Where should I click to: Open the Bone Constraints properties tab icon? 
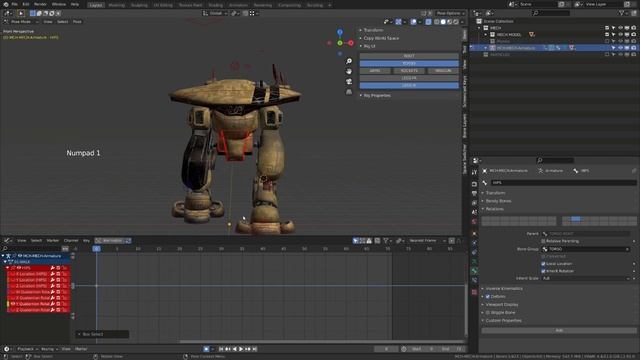[x=474, y=281]
